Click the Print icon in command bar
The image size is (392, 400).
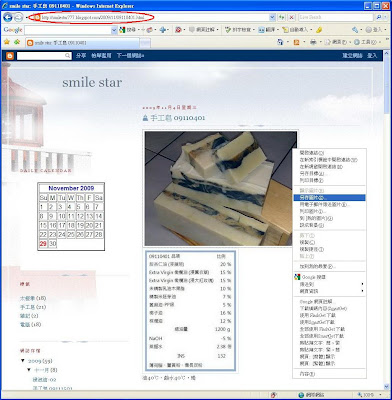coord(313,42)
